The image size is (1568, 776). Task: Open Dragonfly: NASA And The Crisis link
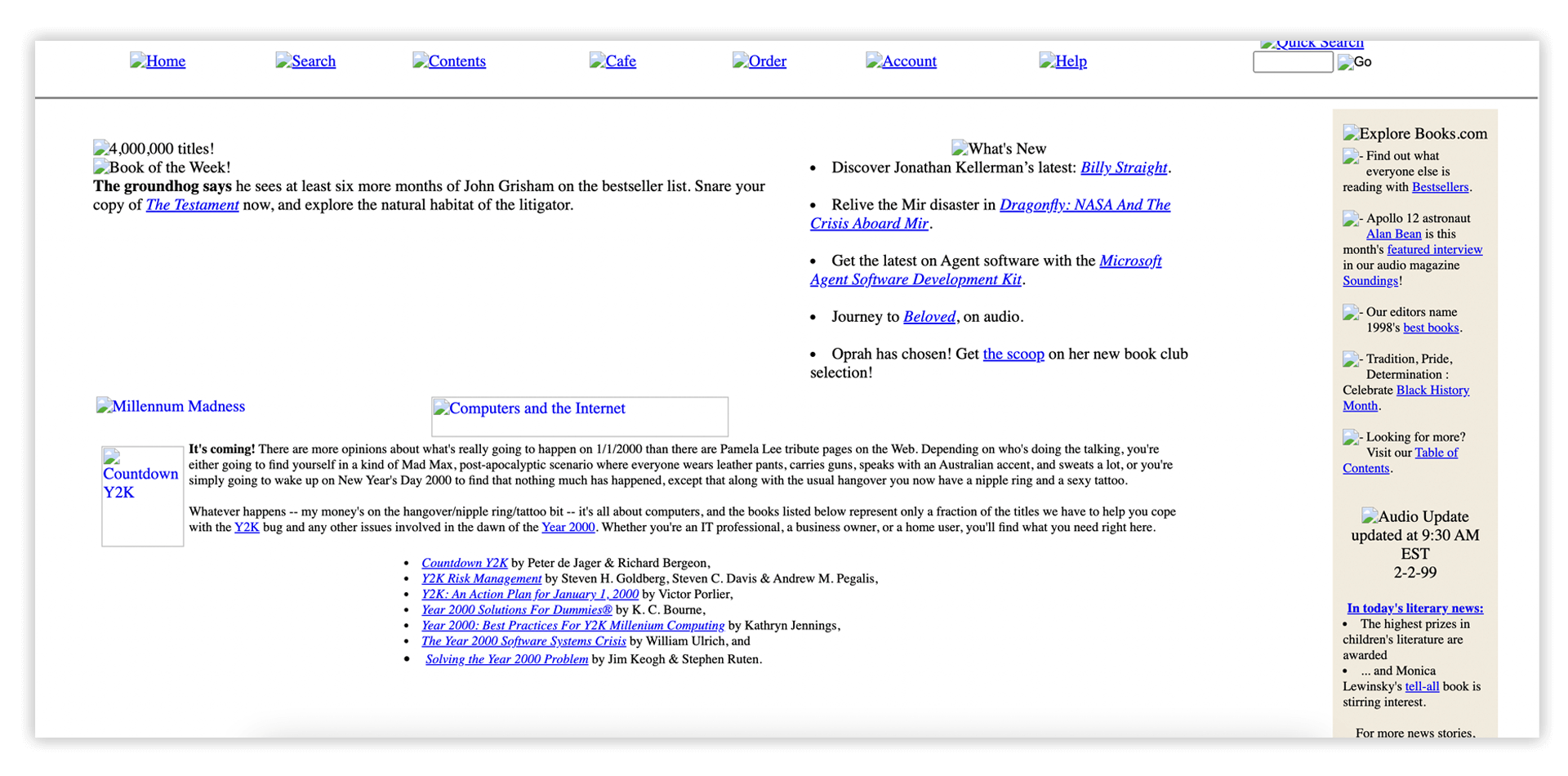tap(1085, 205)
